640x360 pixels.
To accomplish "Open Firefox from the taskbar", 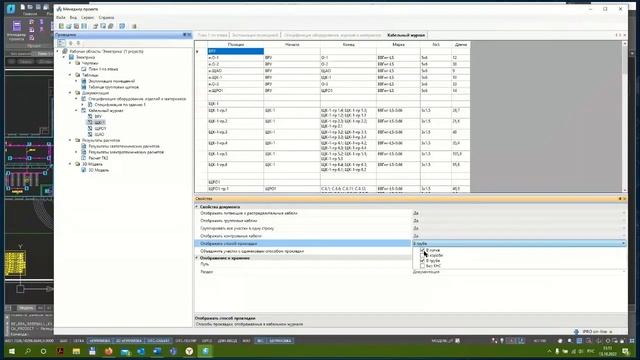I will (108, 351).
